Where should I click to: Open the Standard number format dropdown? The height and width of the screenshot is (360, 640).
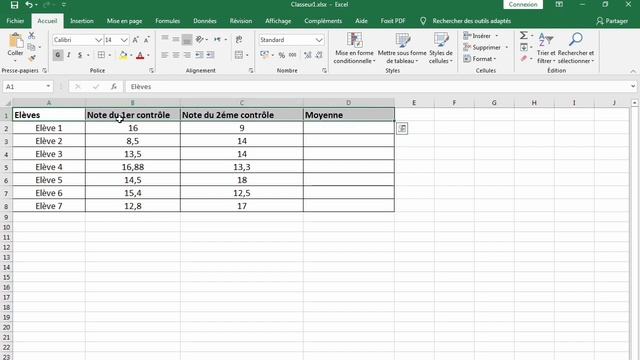coord(319,40)
